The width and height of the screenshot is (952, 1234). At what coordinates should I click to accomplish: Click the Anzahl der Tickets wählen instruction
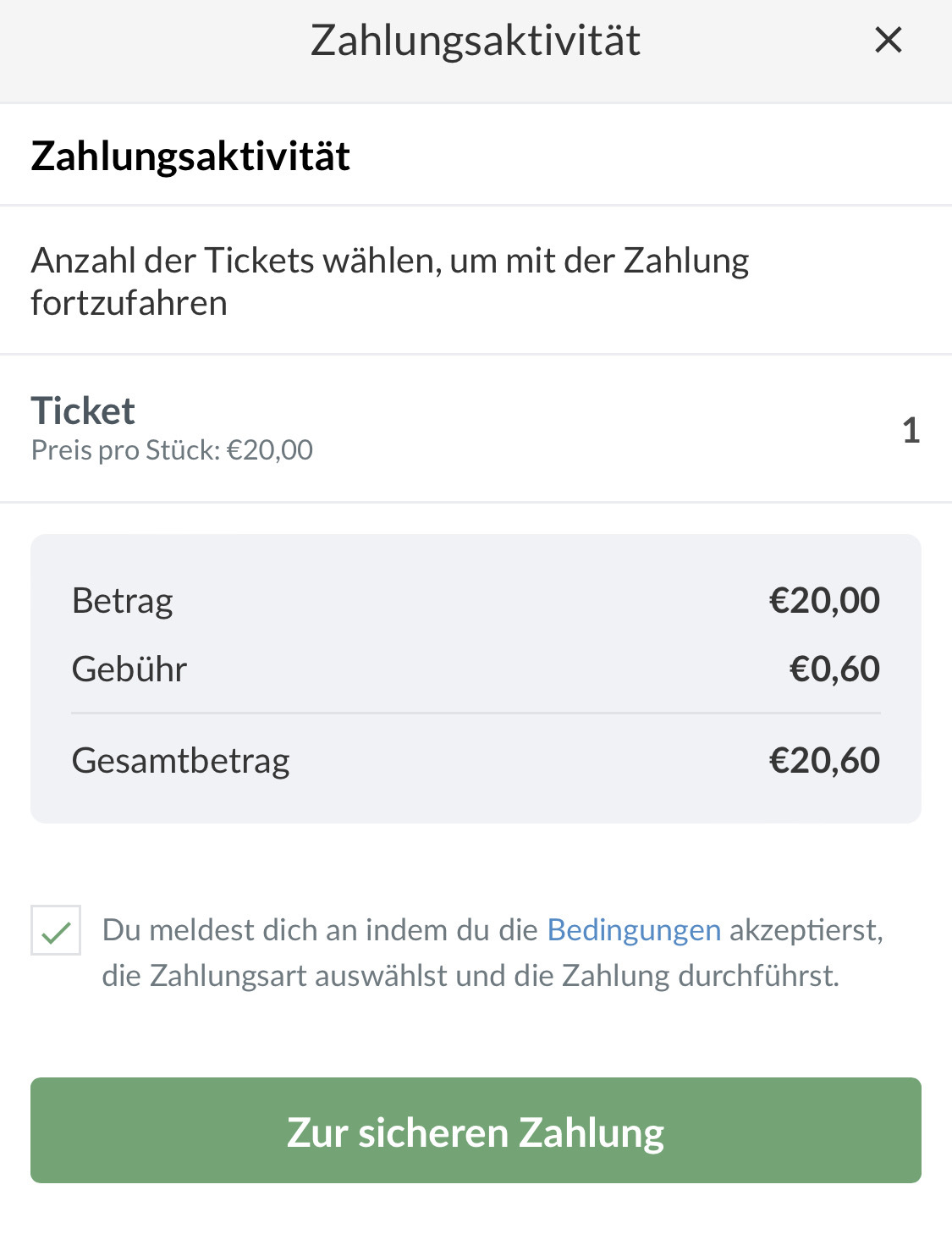(389, 261)
